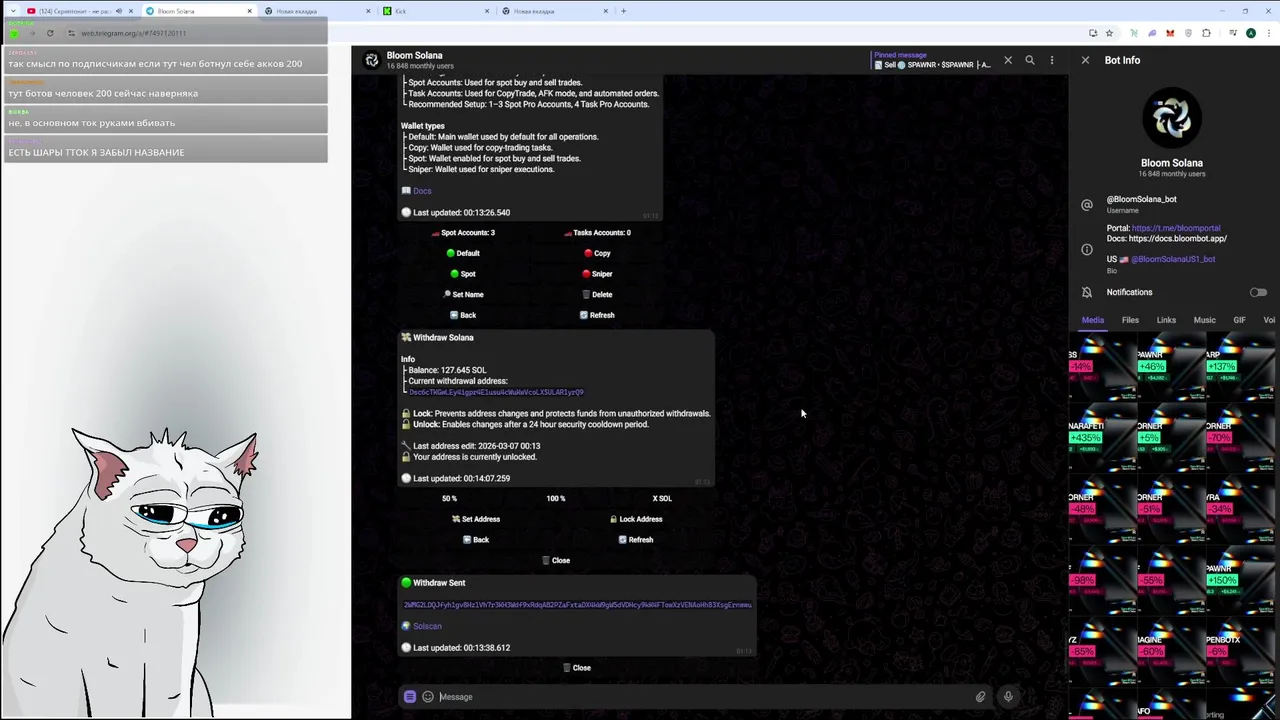The image size is (1280, 720).
Task: Open the t.me/bloomportal portal link
Action: coord(1176,228)
